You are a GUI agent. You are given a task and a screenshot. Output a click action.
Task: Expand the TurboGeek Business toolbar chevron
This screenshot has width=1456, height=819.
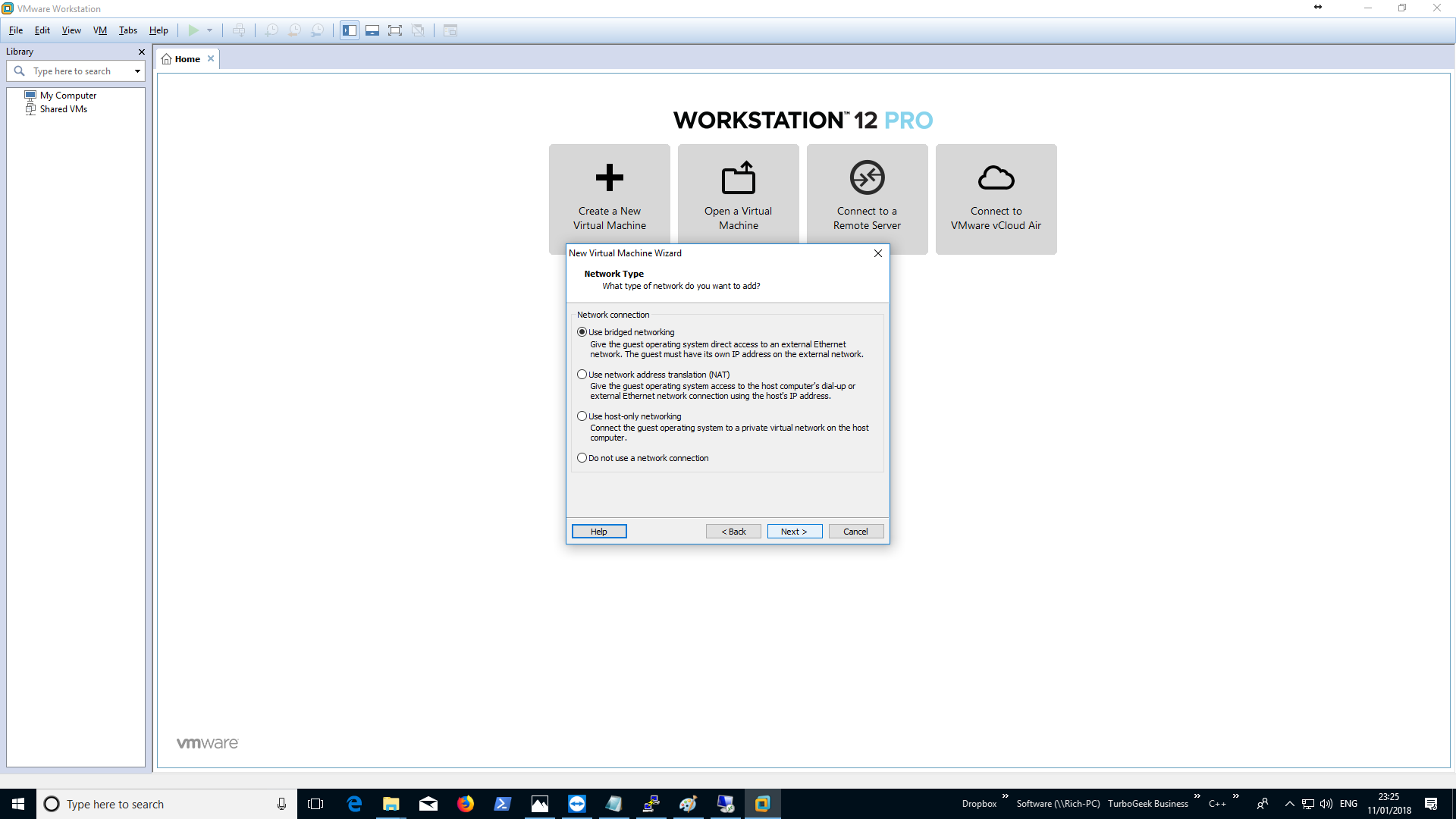pos(1197,796)
